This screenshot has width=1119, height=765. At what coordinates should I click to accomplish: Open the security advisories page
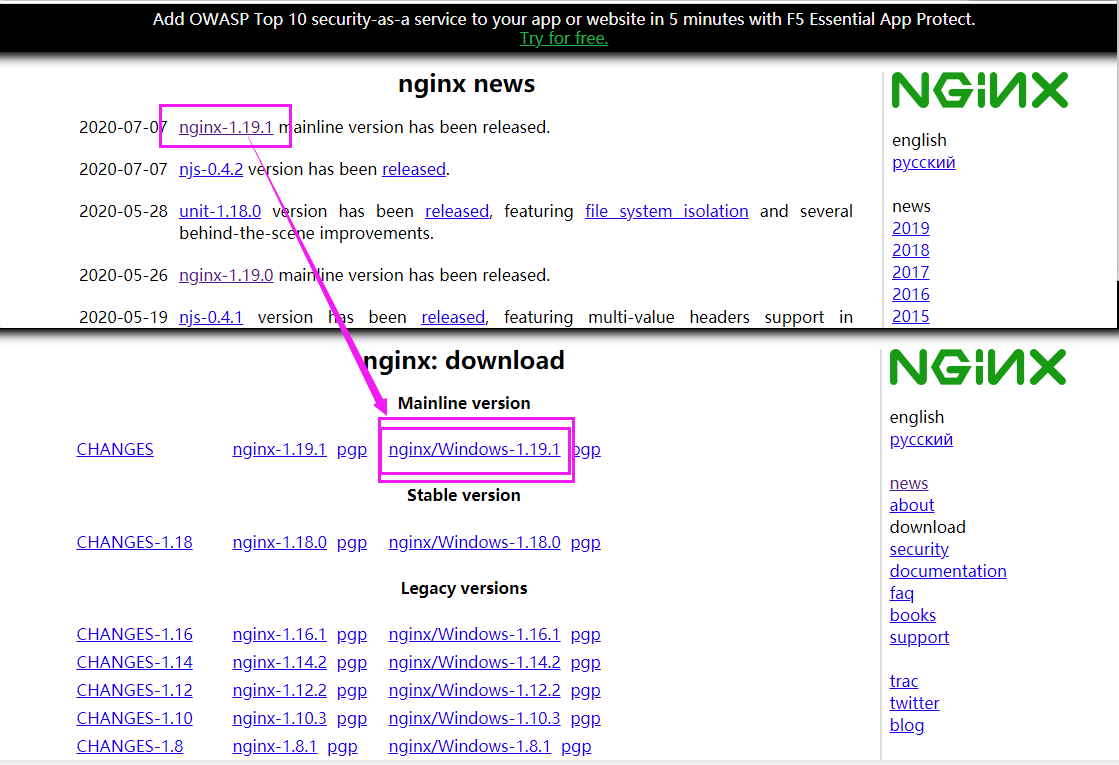(x=918, y=549)
